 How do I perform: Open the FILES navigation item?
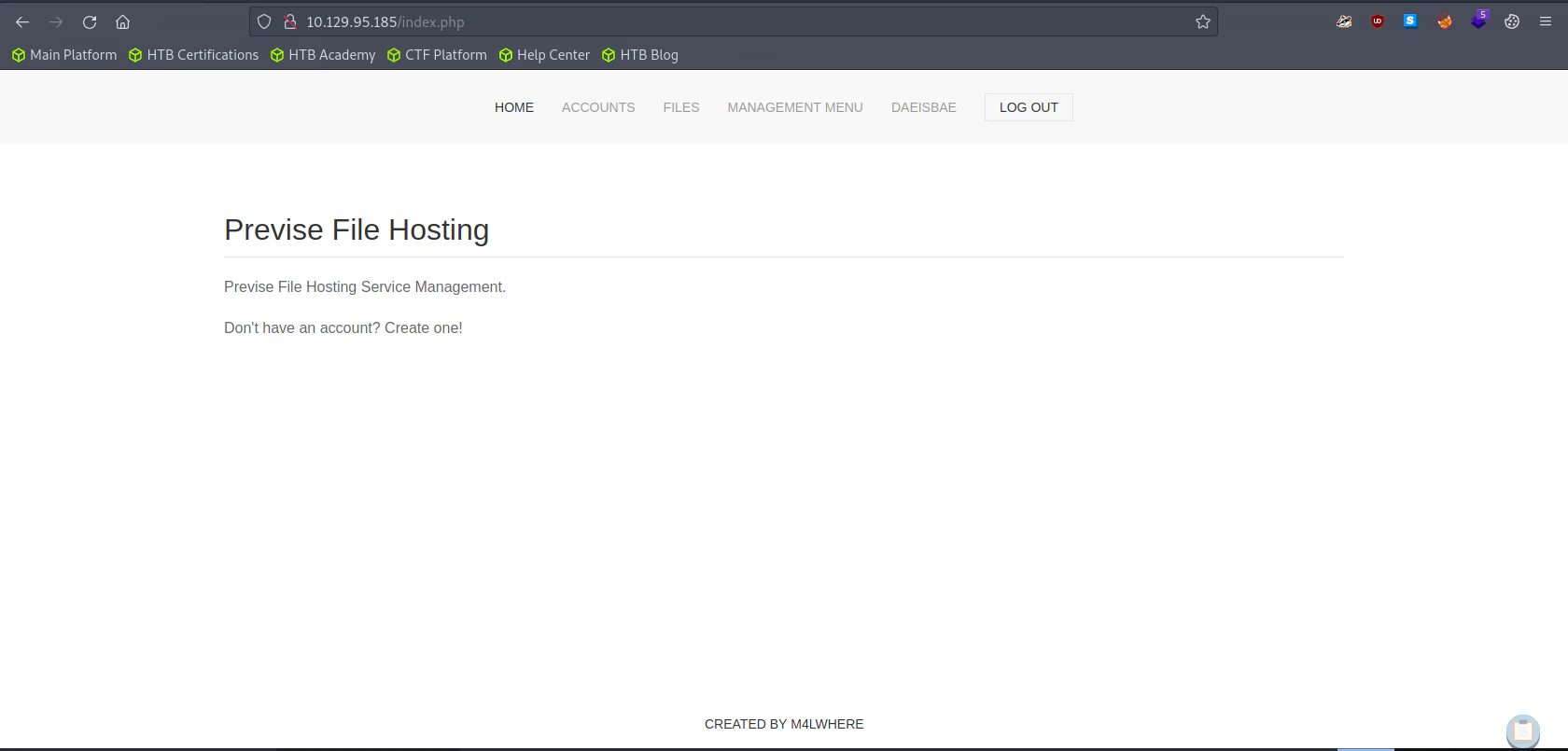point(681,107)
